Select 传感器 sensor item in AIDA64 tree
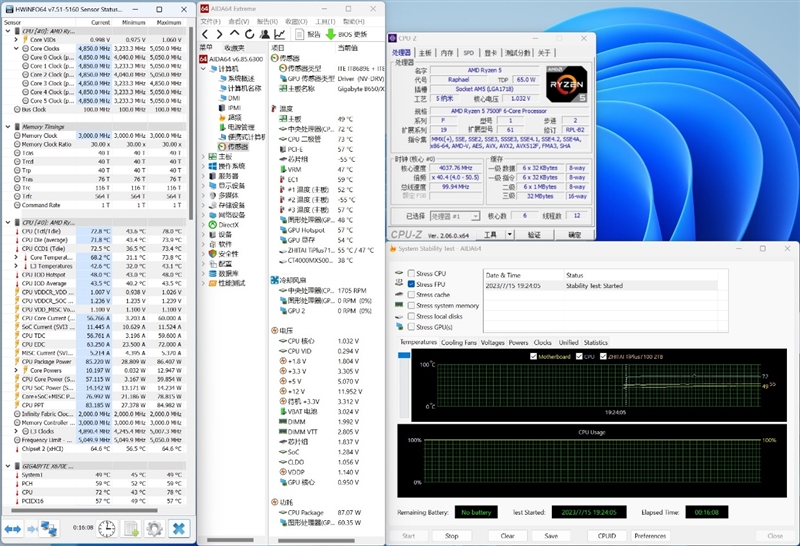Viewport: 800px width, 546px height. pos(237,146)
